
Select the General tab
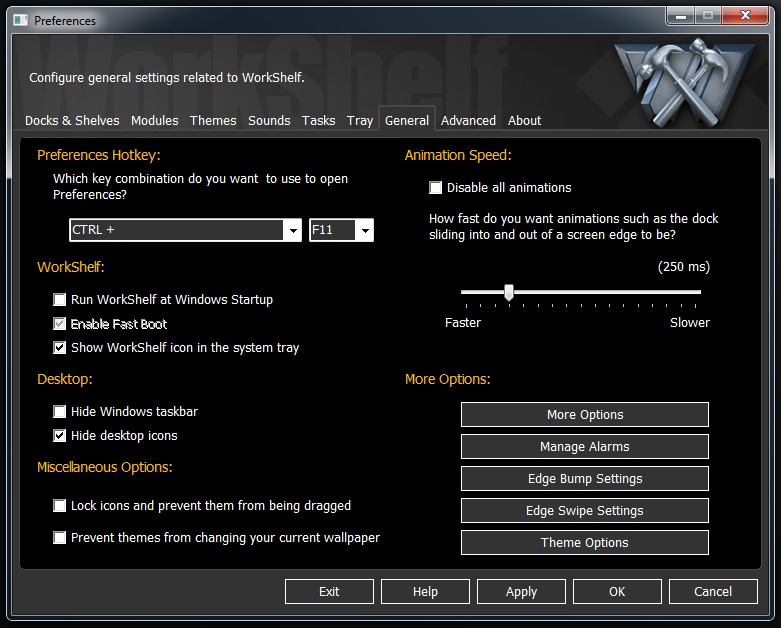(407, 121)
